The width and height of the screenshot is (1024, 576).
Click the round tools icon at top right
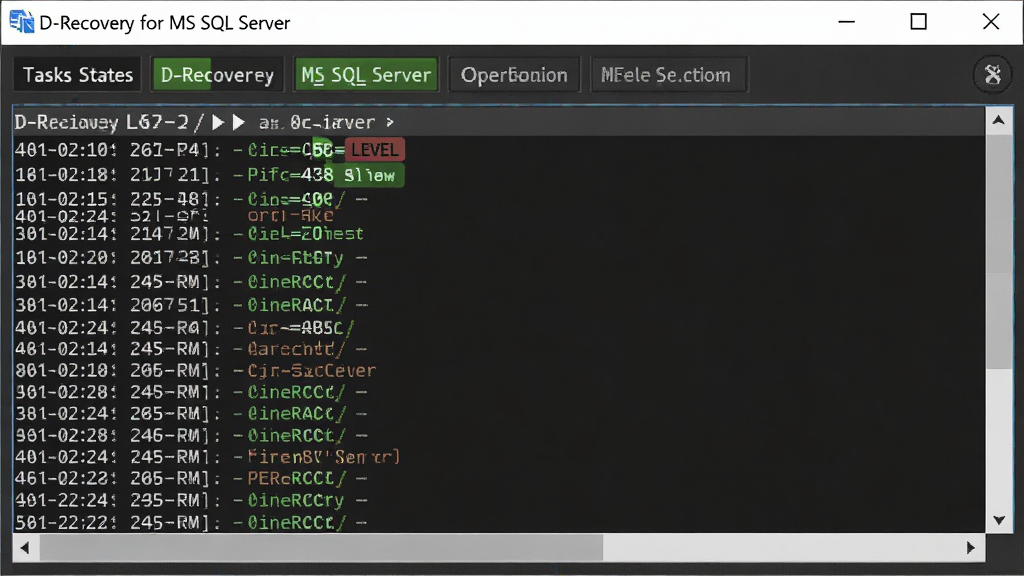tap(993, 74)
